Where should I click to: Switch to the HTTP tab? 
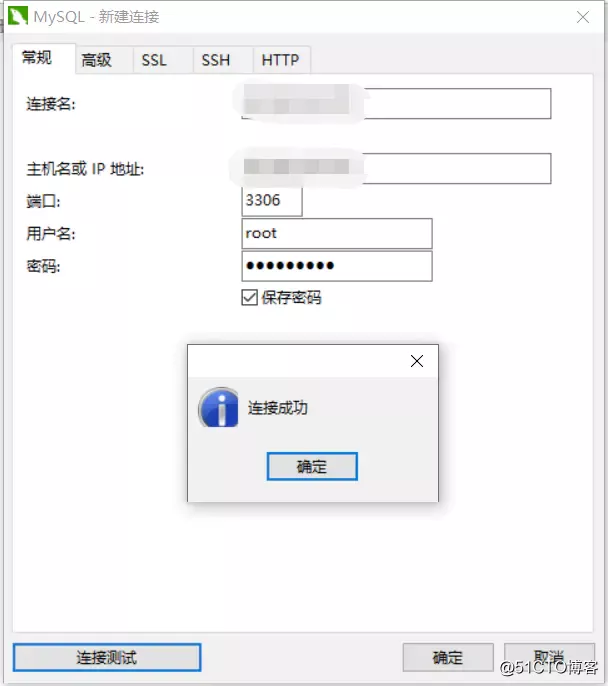pyautogui.click(x=282, y=60)
